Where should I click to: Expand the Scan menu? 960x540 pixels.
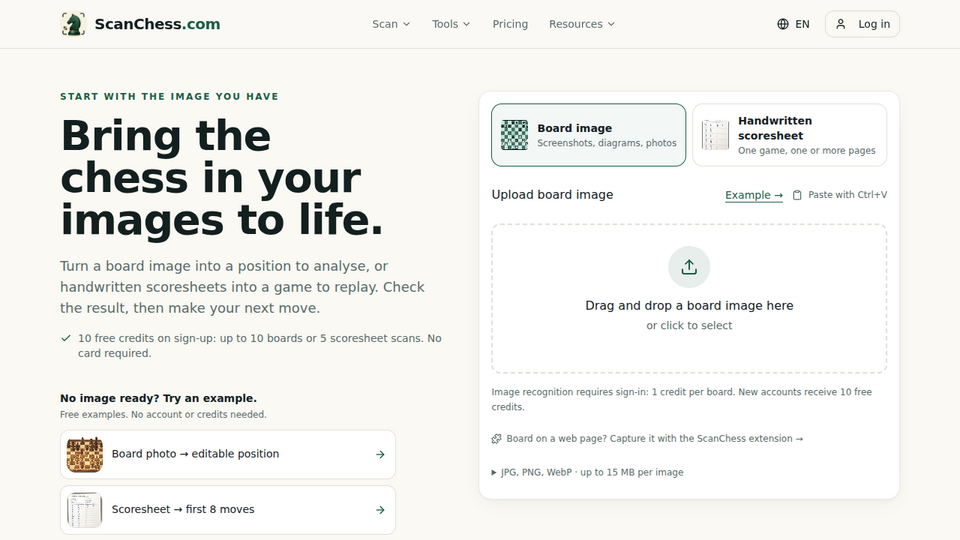[x=391, y=24]
